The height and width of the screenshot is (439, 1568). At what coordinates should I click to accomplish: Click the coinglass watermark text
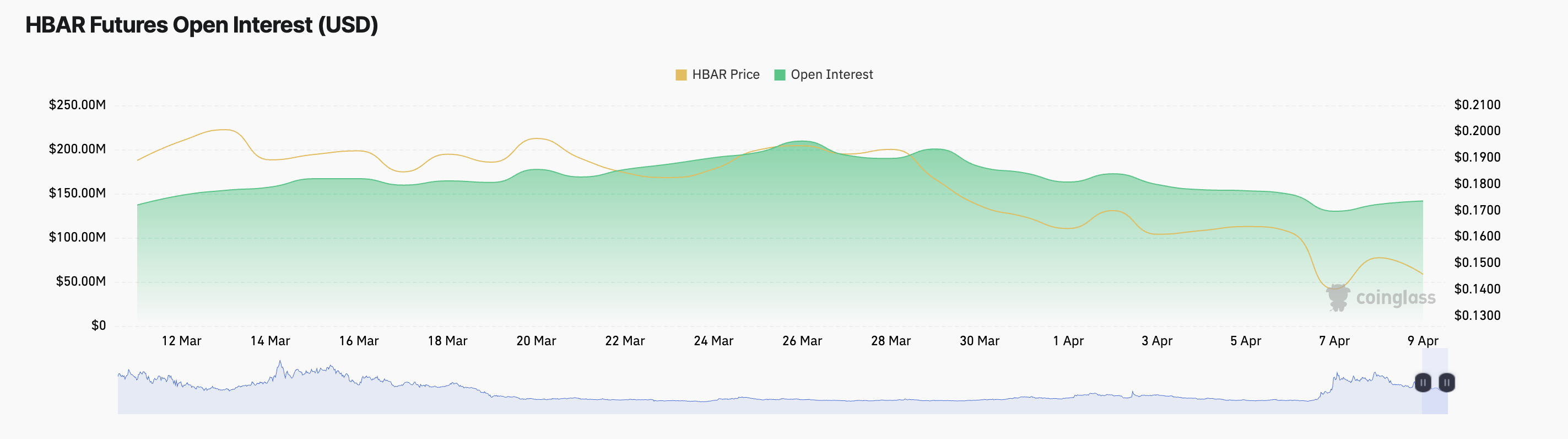[x=1395, y=298]
